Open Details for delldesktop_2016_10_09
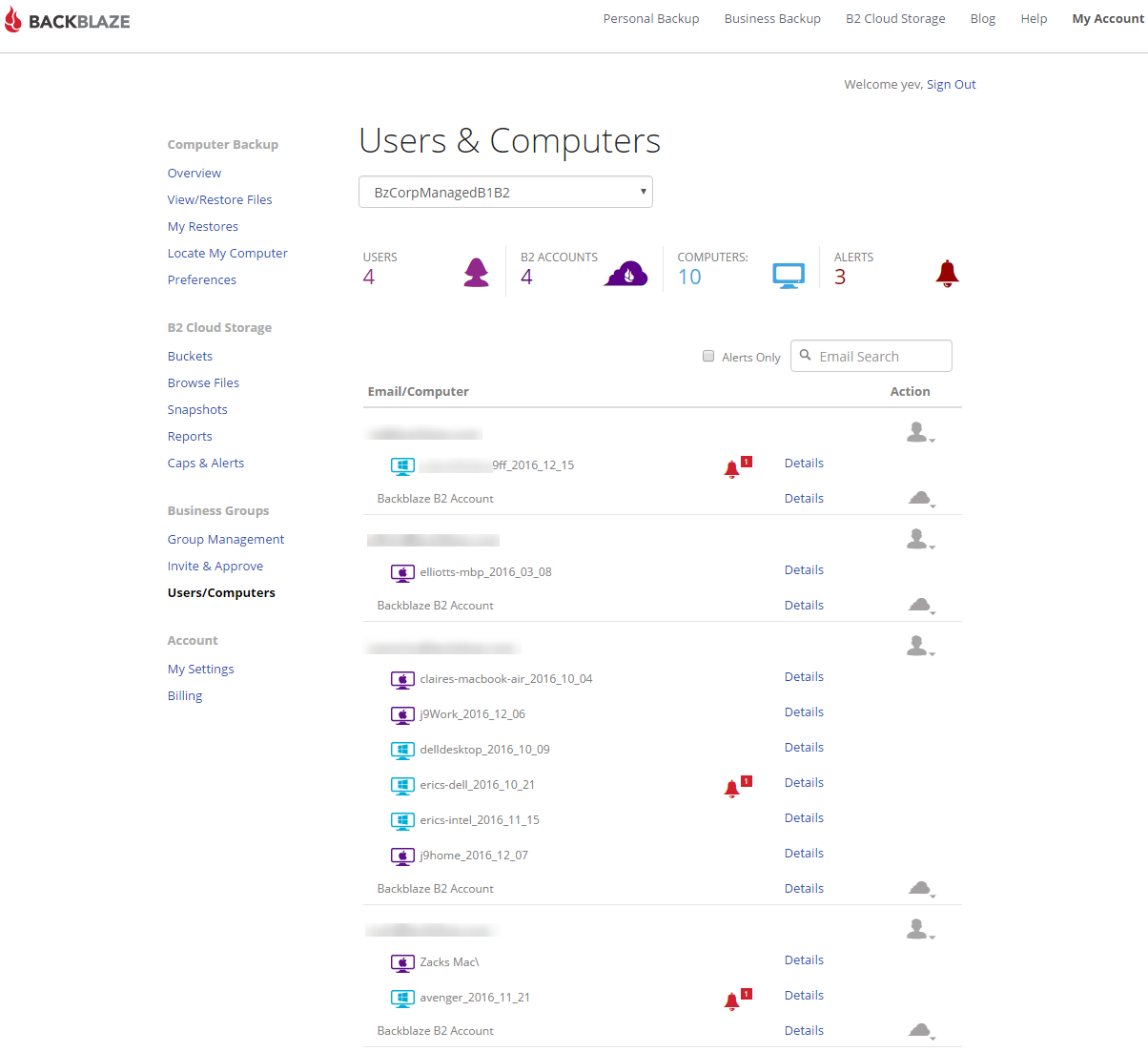Image resolution: width=1148 pixels, height=1052 pixels. 804,748
